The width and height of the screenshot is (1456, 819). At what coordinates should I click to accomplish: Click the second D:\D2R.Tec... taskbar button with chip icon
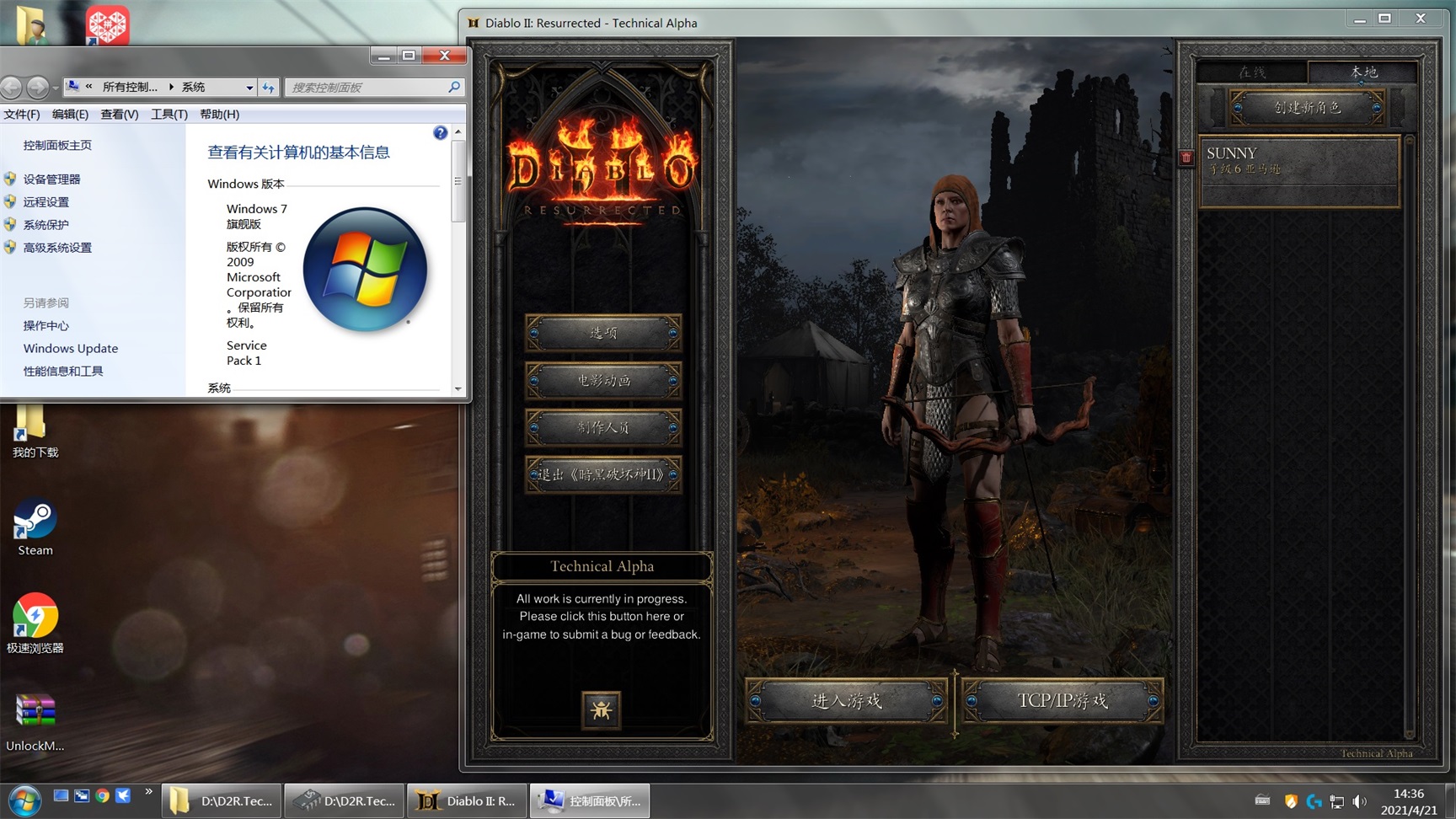[344, 800]
